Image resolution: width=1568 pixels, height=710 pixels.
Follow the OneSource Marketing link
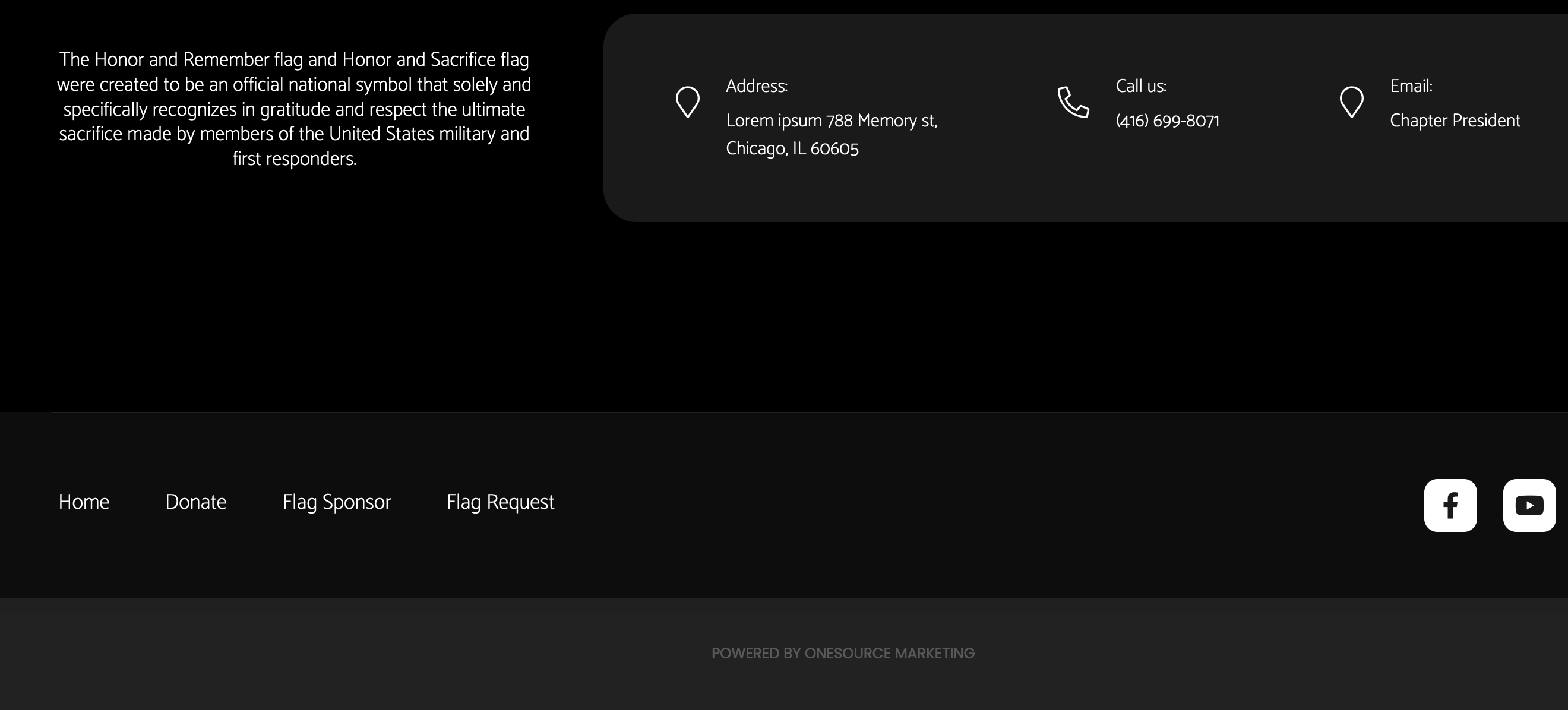889,654
